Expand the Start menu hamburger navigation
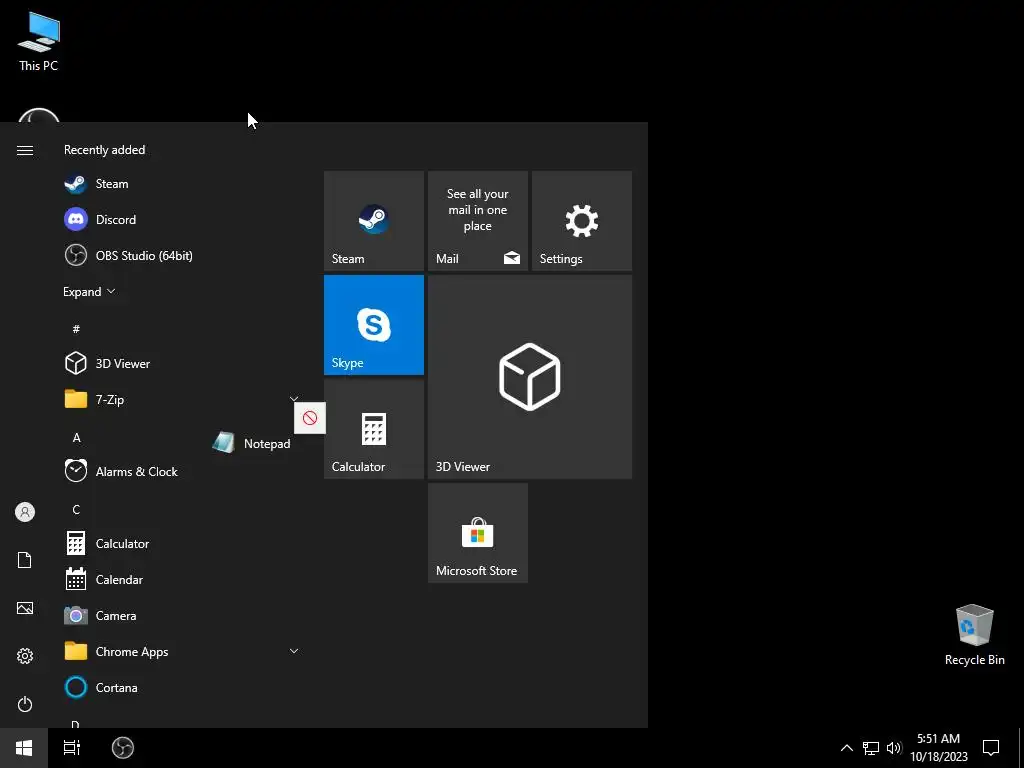 25,150
